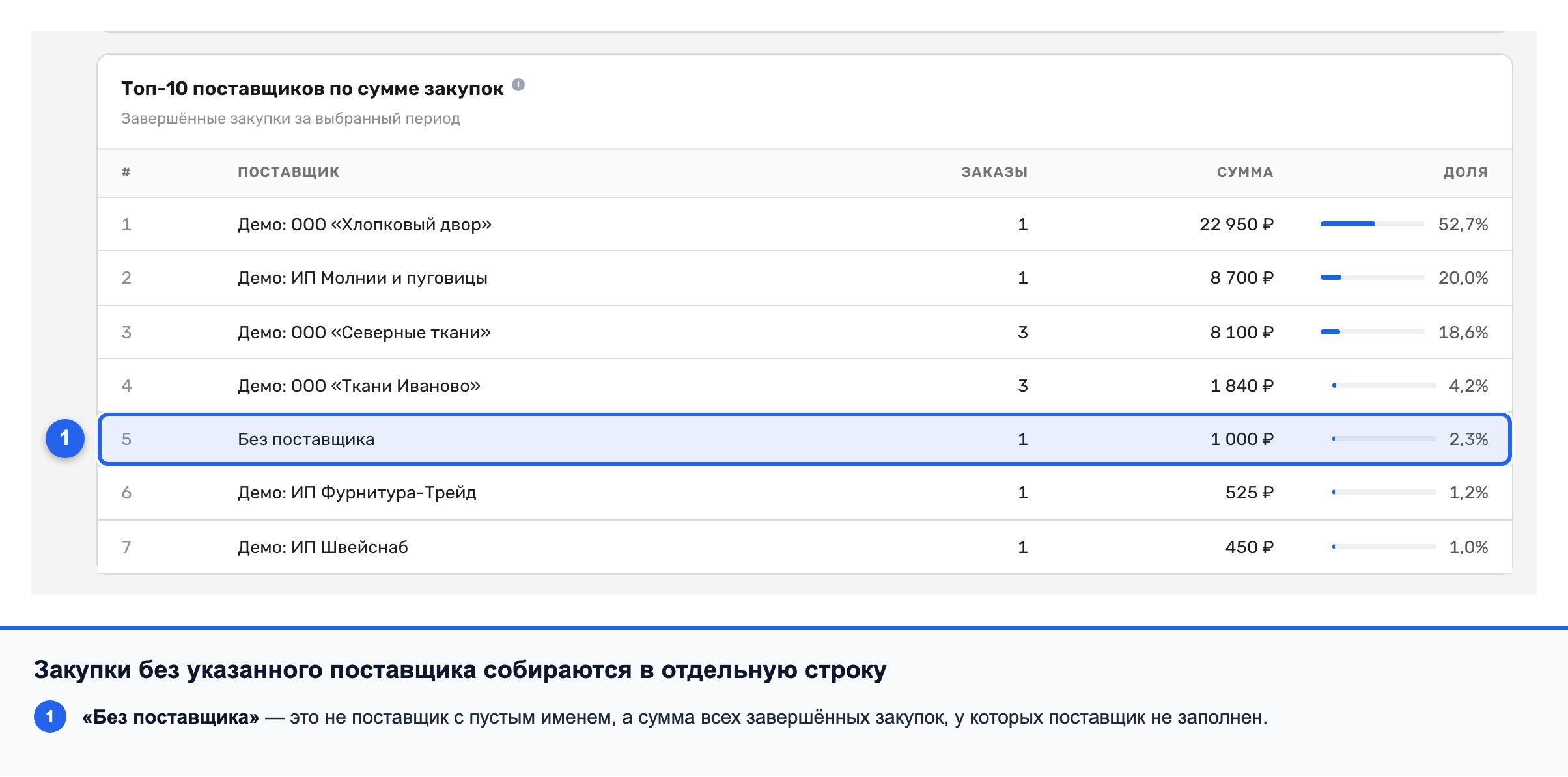Select supplier Демо: ИП Фурнитура-Трейд
This screenshot has height=777, width=1568.
click(x=357, y=493)
